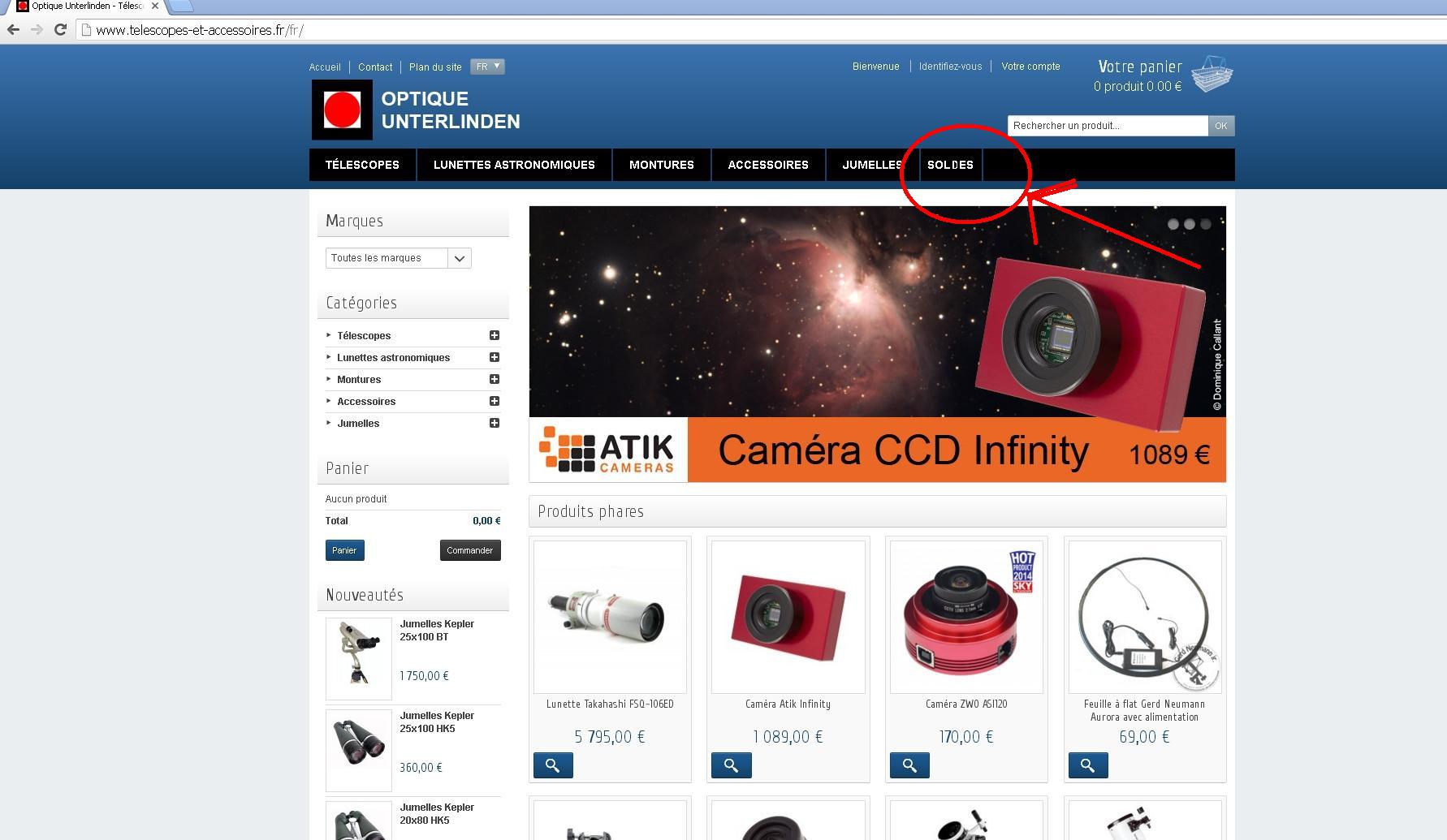1447x840 pixels.
Task: Open Lunettes astronomiques in Catégories list
Action: (x=393, y=358)
